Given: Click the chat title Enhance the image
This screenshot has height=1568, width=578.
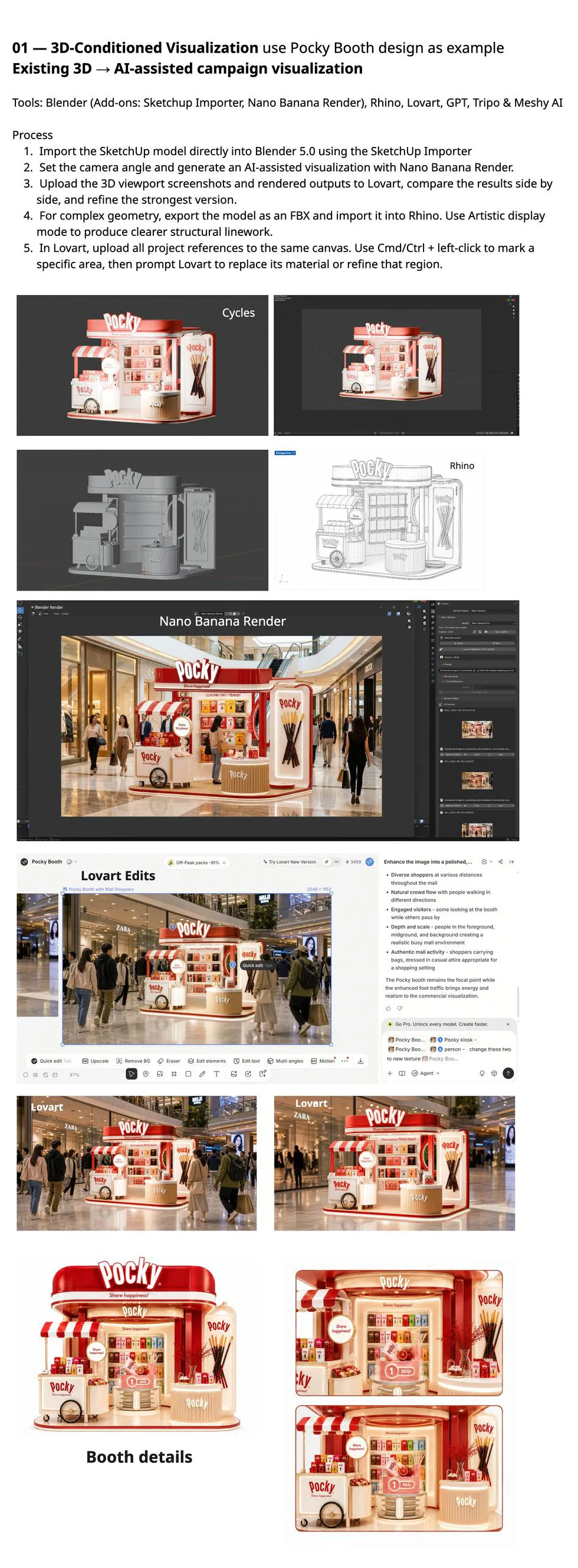Looking at the screenshot, I should pyautogui.click(x=428, y=862).
